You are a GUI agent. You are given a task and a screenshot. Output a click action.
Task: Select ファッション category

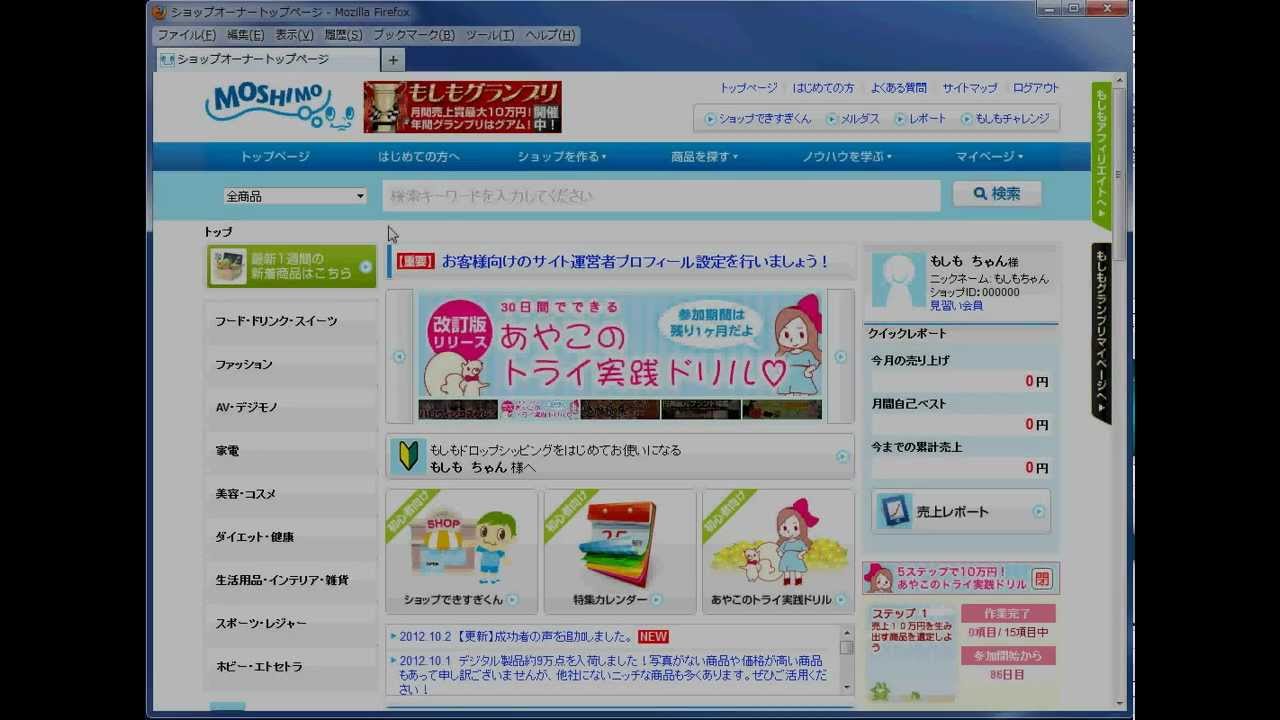click(291, 364)
